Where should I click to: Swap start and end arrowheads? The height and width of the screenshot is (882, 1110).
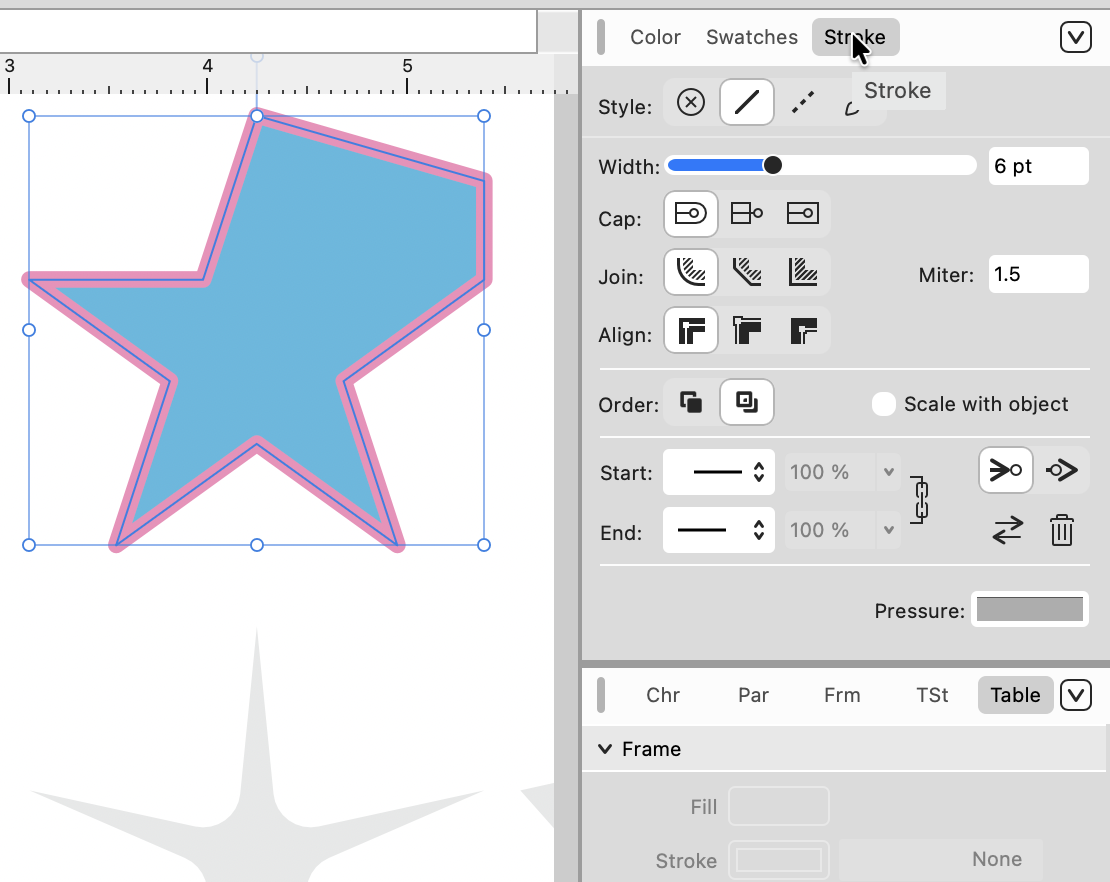1007,530
